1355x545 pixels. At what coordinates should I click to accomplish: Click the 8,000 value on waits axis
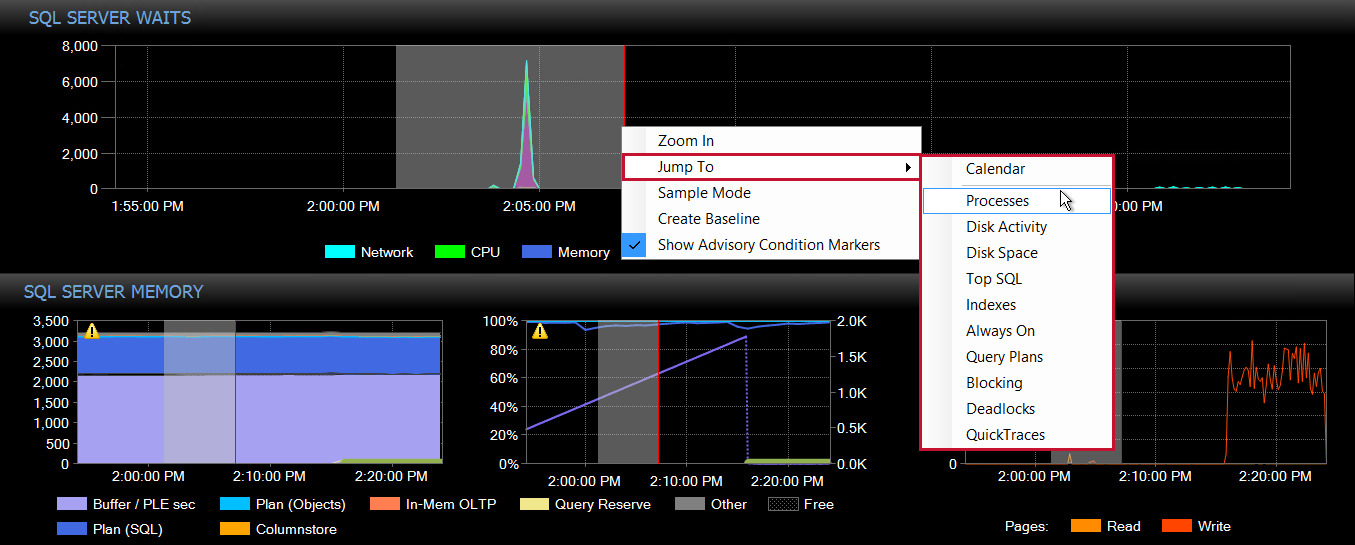pos(79,46)
